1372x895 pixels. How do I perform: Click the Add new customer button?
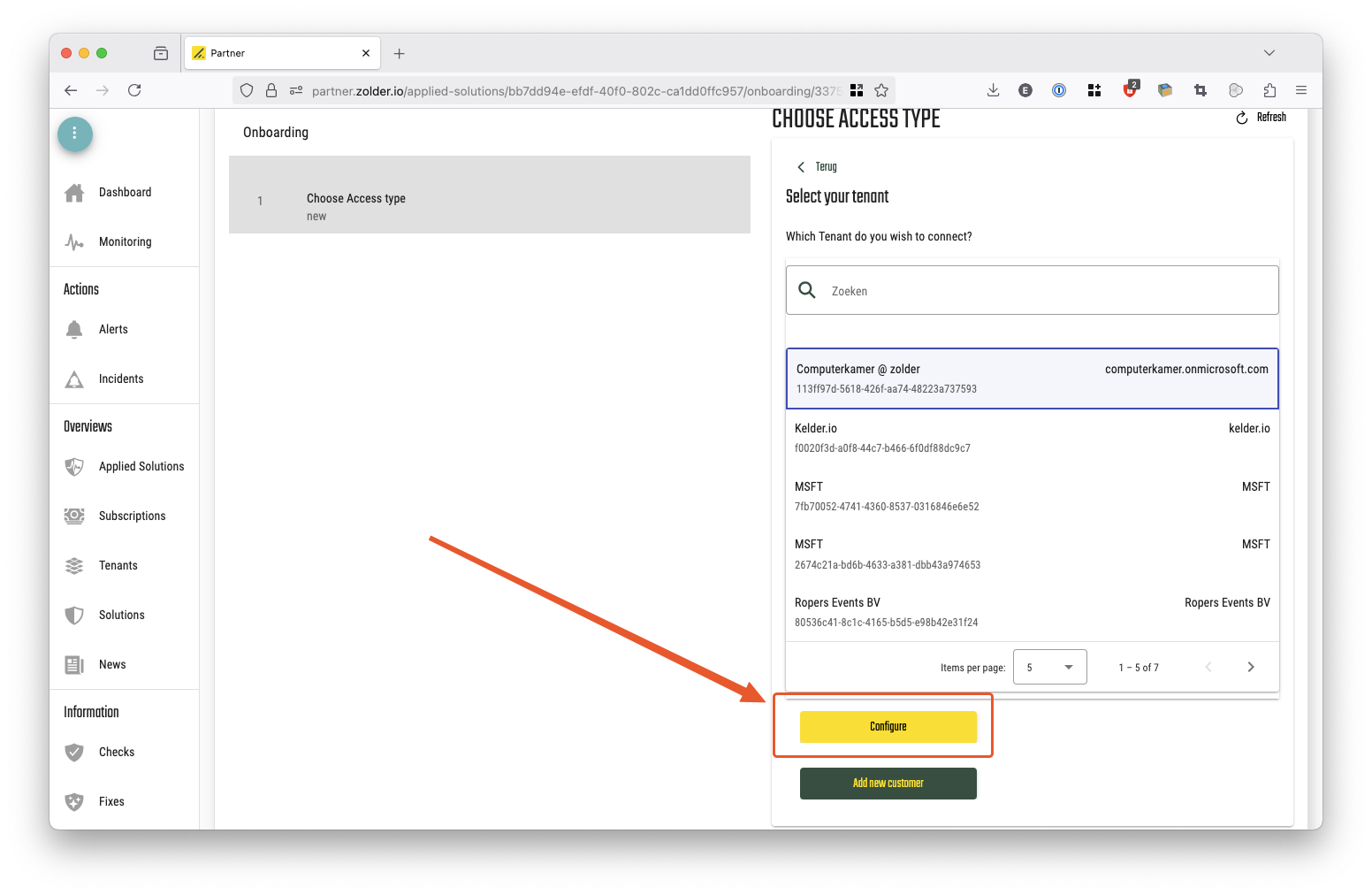tap(888, 784)
